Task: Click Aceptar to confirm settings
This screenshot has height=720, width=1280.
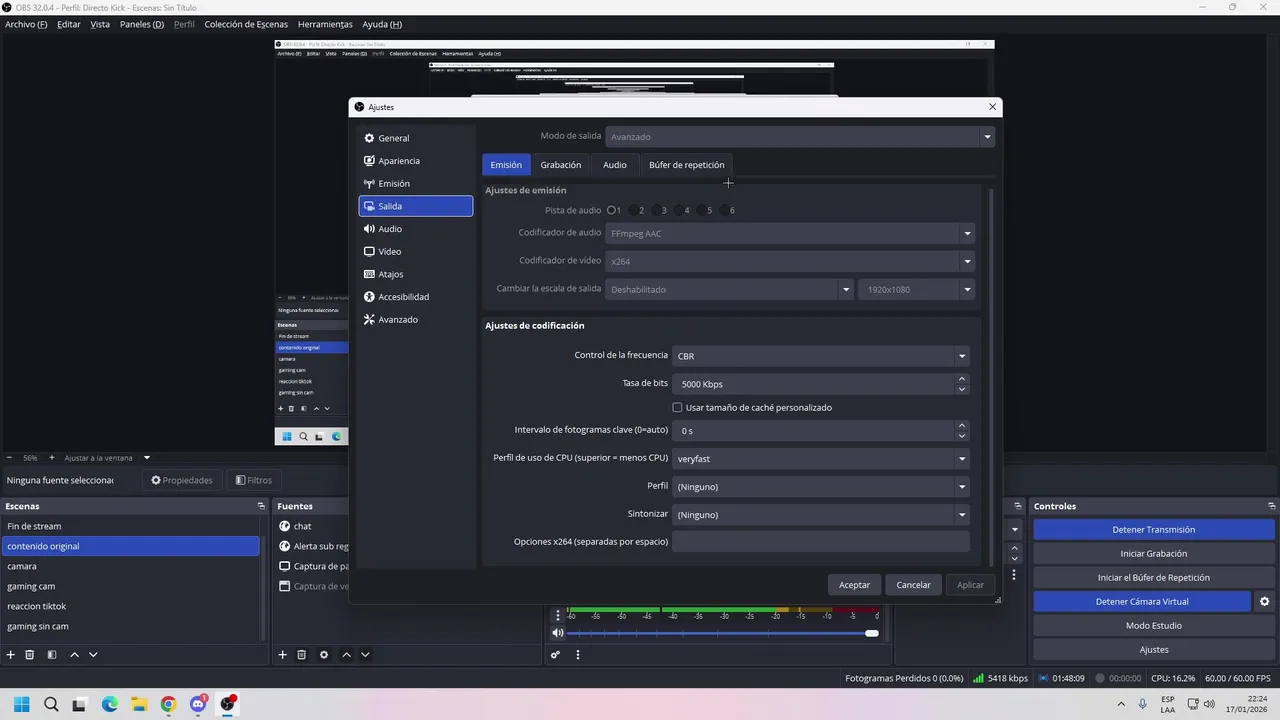Action: (x=854, y=585)
